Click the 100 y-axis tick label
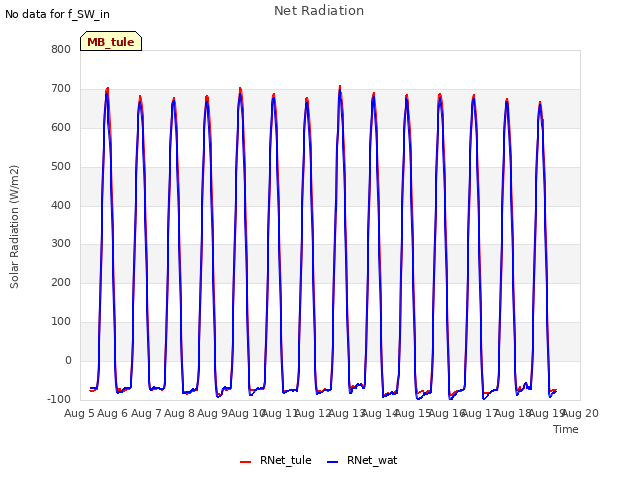640x480 pixels. coord(61,322)
